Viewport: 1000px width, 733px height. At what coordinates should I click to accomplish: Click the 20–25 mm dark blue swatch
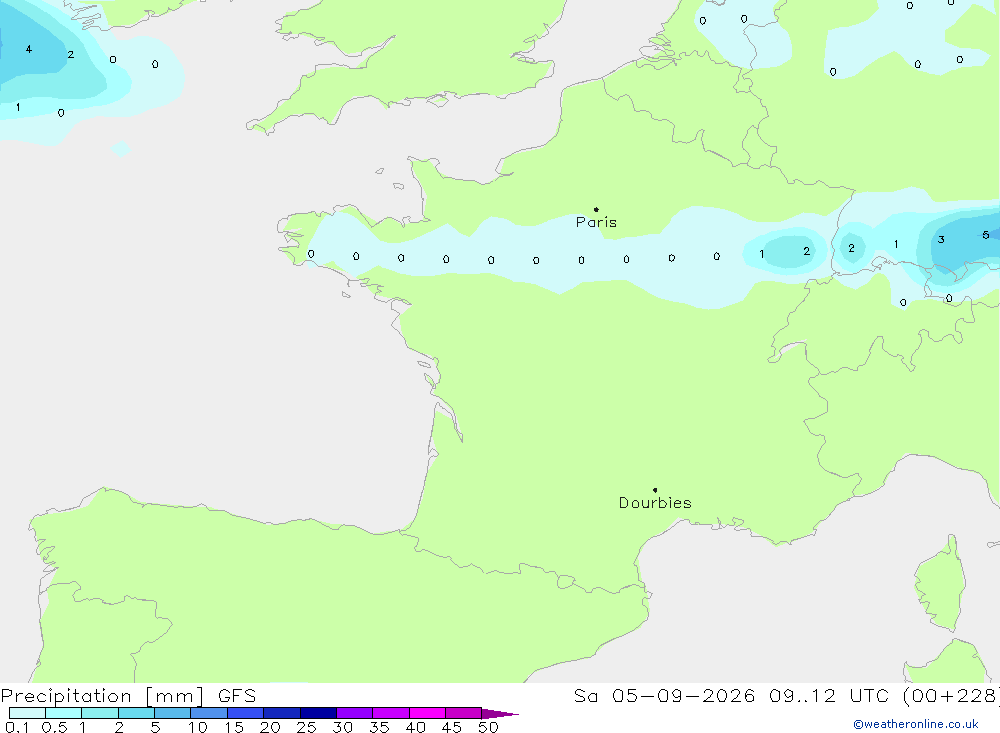[x=282, y=713]
